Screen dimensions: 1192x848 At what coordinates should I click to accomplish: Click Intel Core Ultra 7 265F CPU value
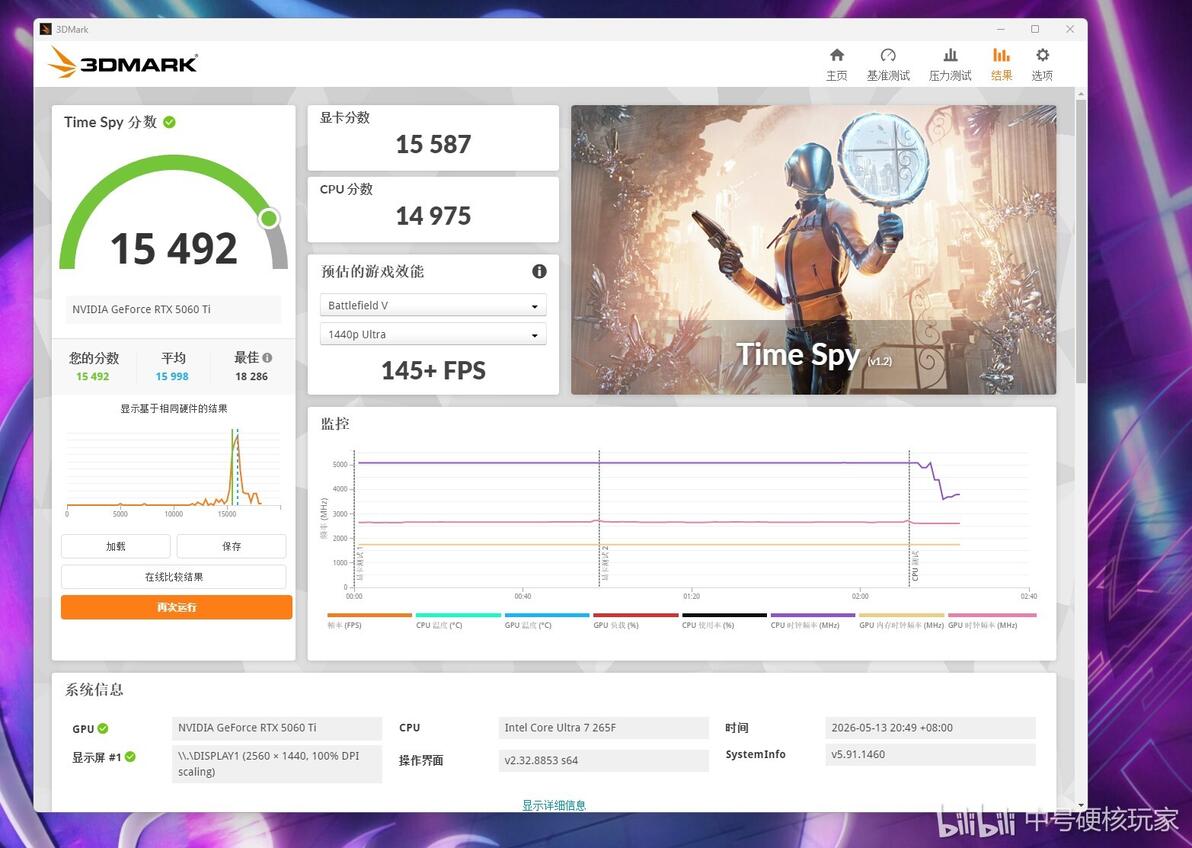click(604, 728)
